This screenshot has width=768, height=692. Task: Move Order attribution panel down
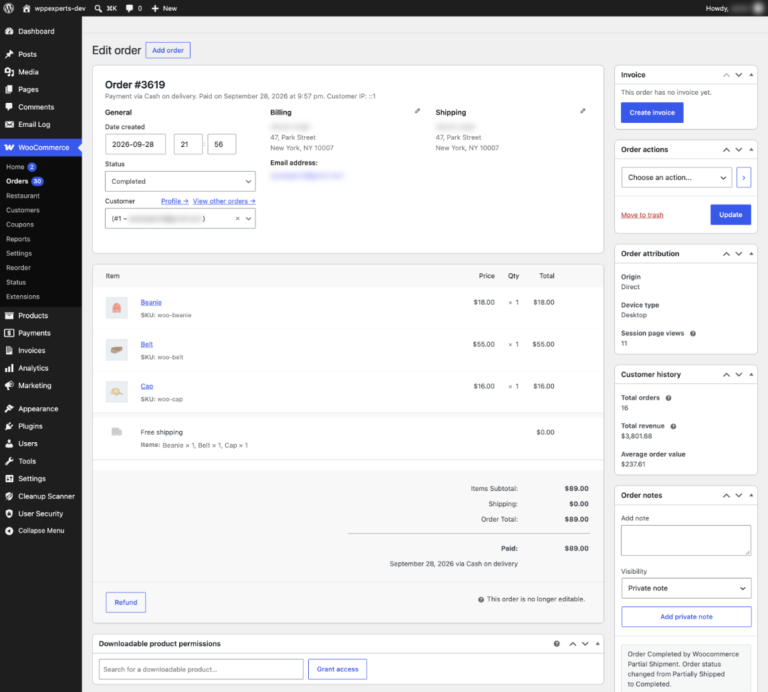tap(739, 254)
